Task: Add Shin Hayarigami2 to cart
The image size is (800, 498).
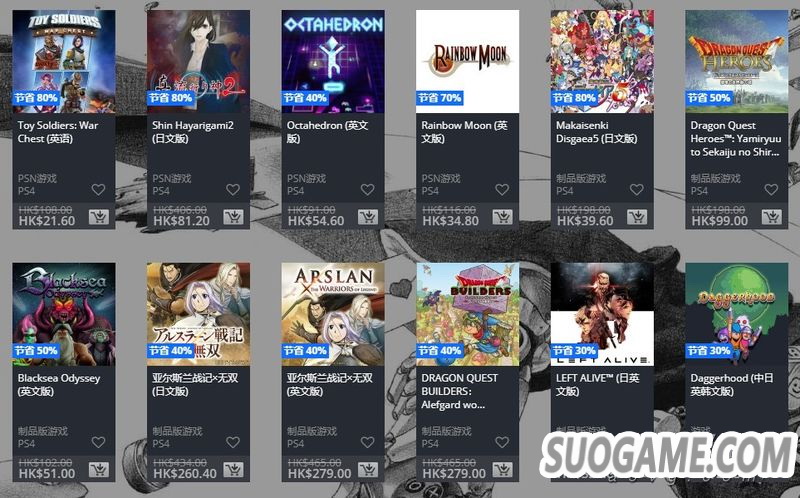Action: pyautogui.click(x=233, y=217)
